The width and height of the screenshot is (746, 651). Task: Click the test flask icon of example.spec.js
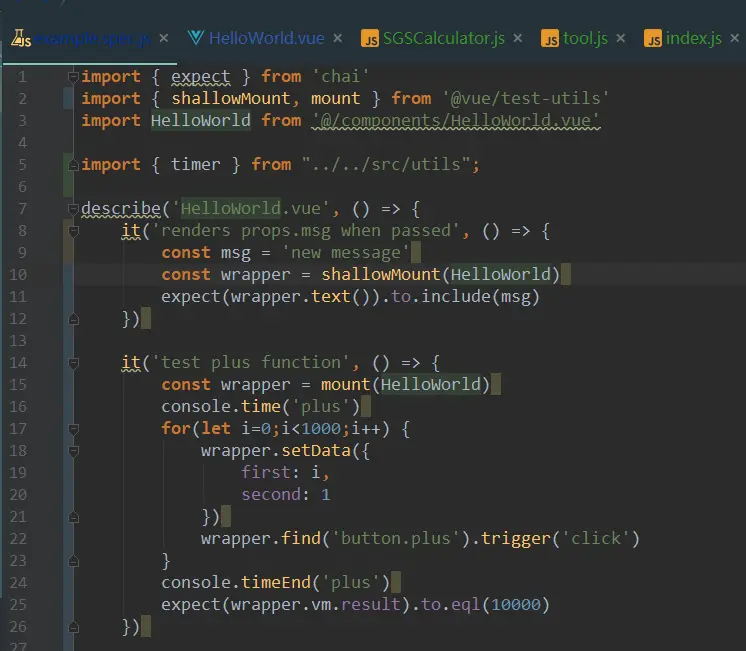tap(21, 39)
